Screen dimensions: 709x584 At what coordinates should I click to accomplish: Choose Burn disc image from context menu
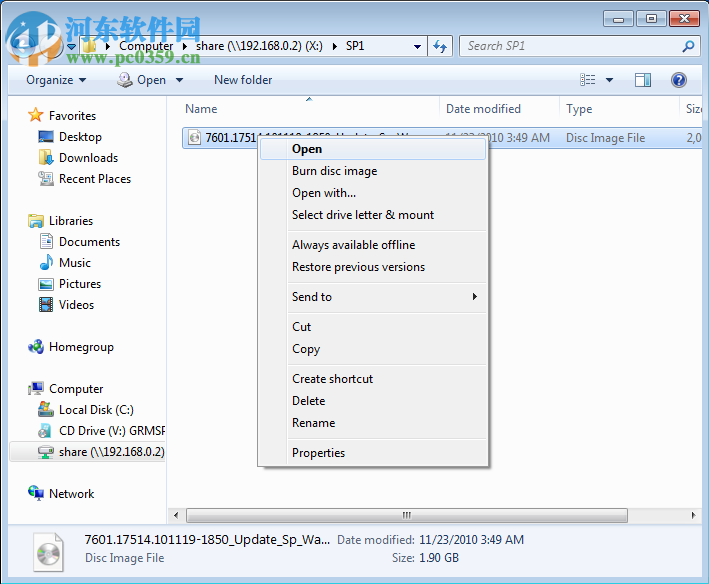point(373,171)
